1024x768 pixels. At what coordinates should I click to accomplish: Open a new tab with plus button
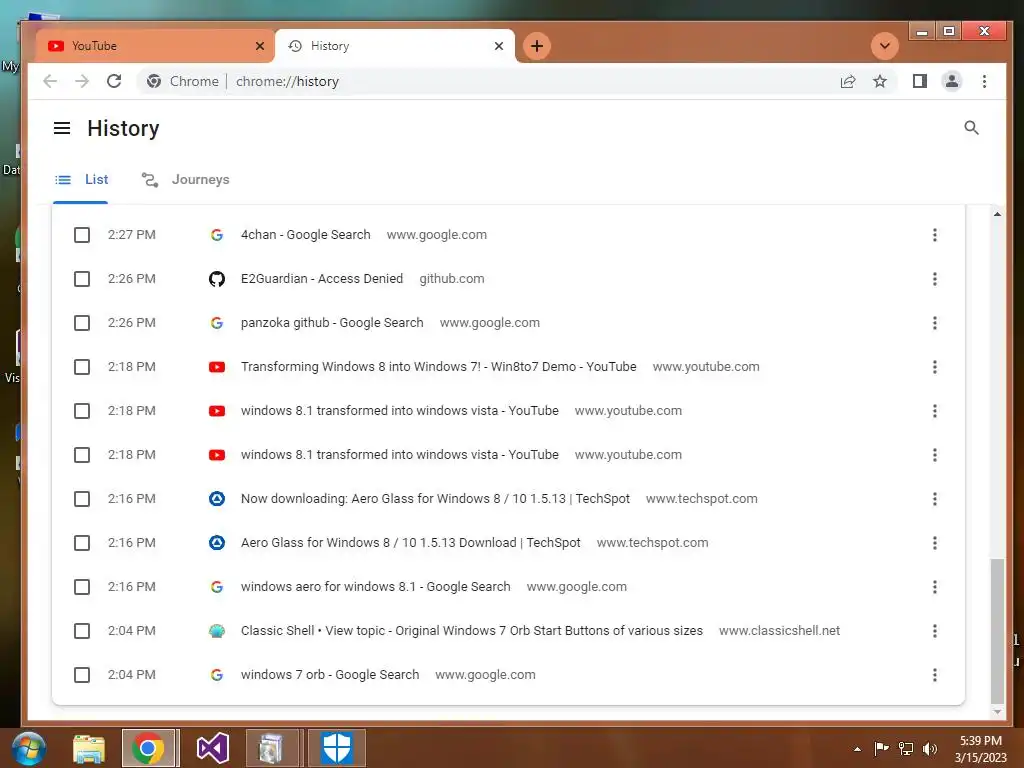click(x=537, y=46)
